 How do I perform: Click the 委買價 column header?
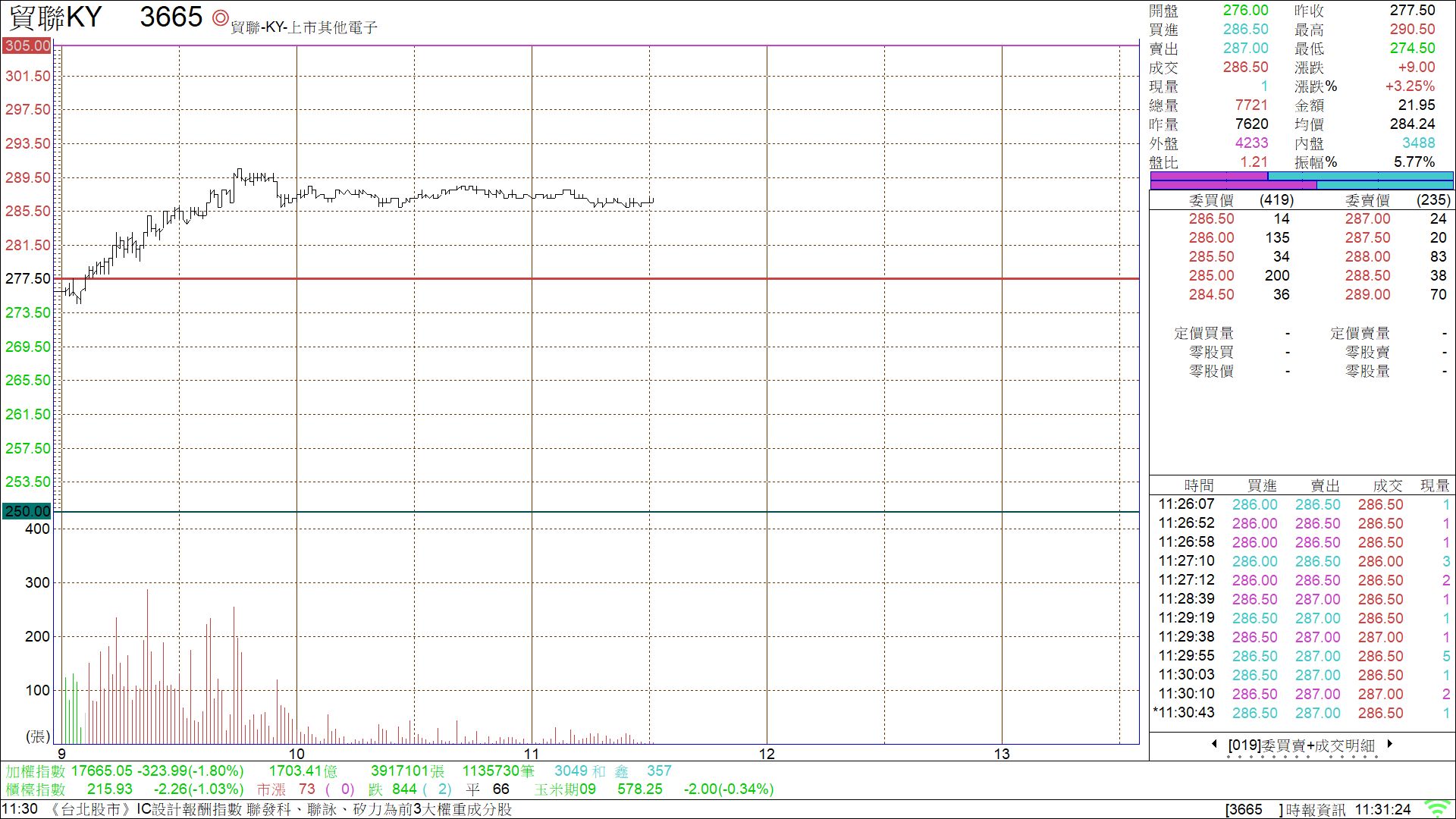1211,200
